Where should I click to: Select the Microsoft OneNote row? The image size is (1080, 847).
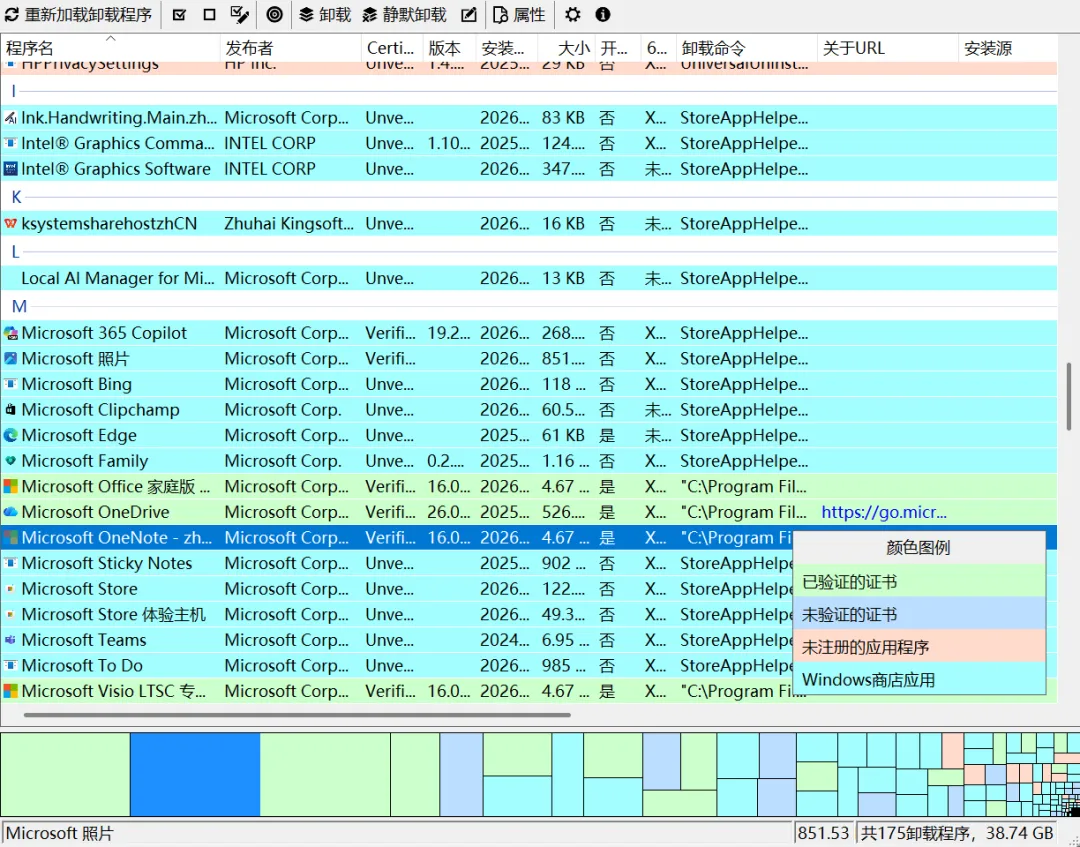[x=396, y=537]
